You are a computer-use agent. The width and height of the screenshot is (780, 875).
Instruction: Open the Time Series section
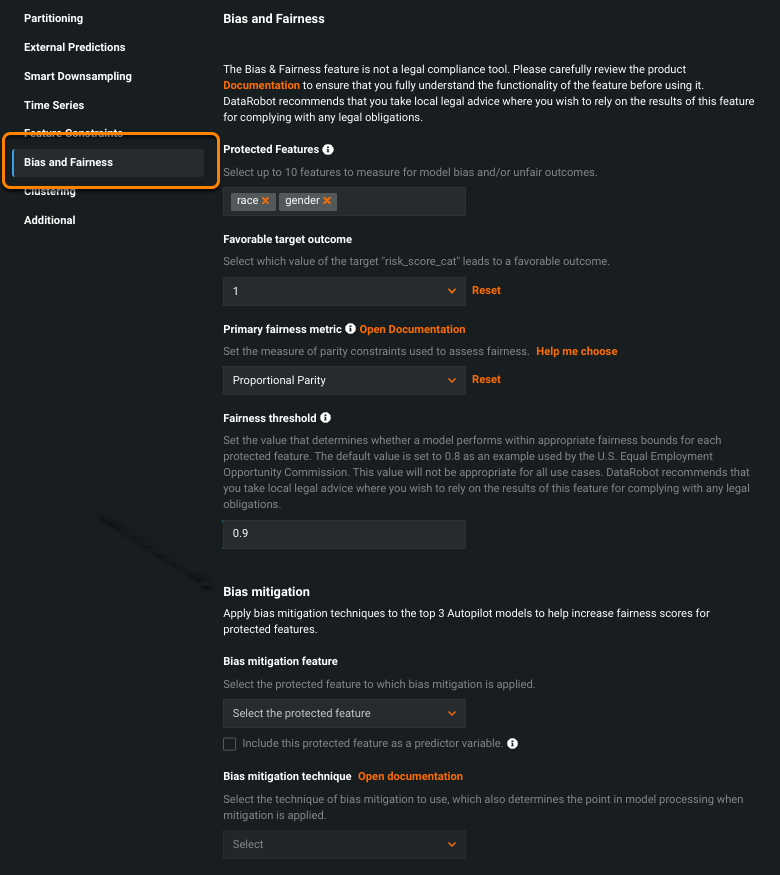pos(54,105)
